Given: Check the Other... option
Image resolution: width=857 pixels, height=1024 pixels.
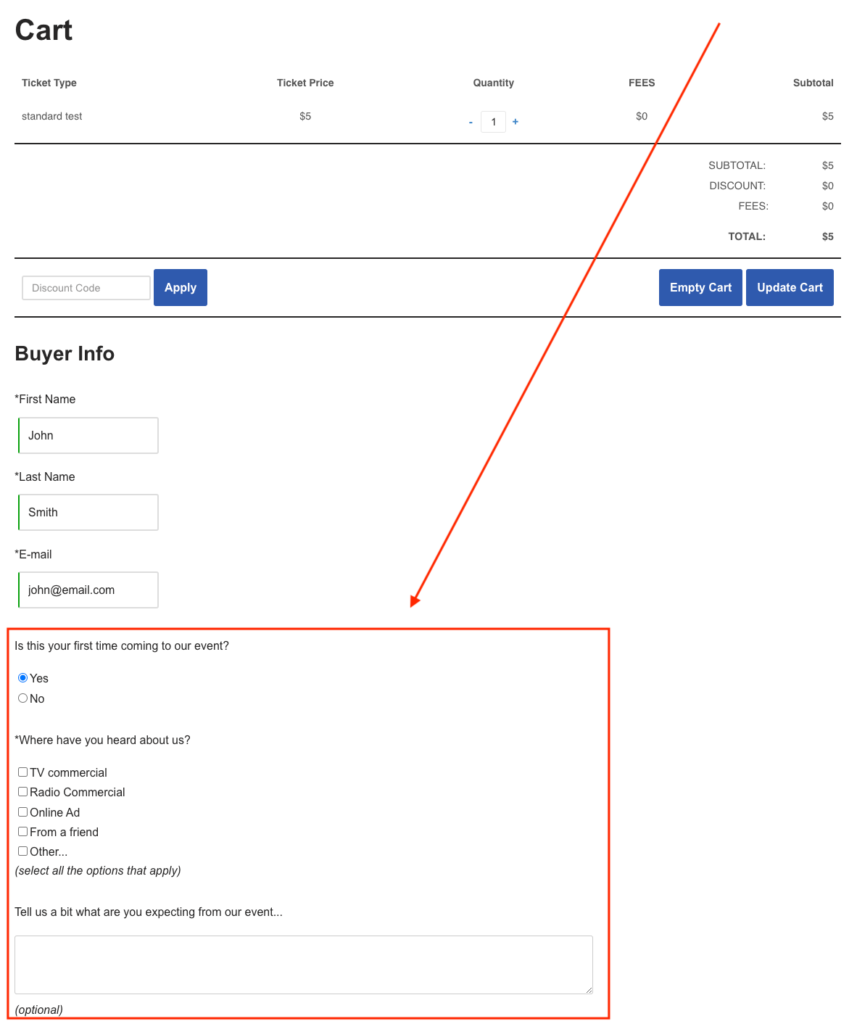Looking at the screenshot, I should (x=23, y=851).
